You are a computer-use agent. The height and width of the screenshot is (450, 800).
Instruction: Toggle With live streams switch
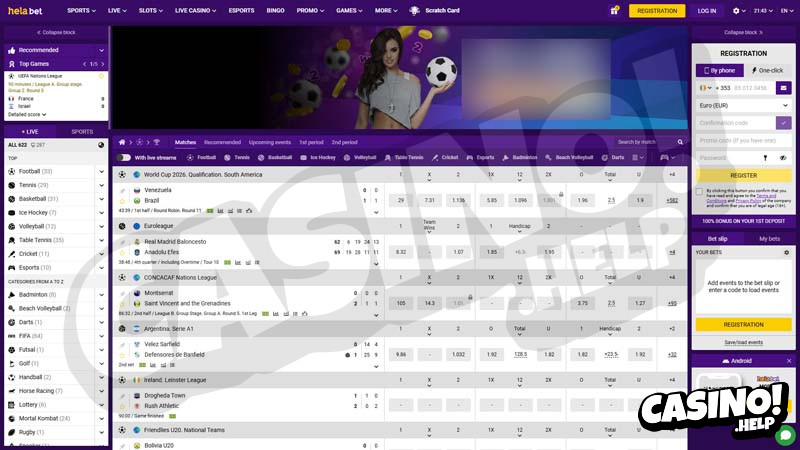coord(123,158)
